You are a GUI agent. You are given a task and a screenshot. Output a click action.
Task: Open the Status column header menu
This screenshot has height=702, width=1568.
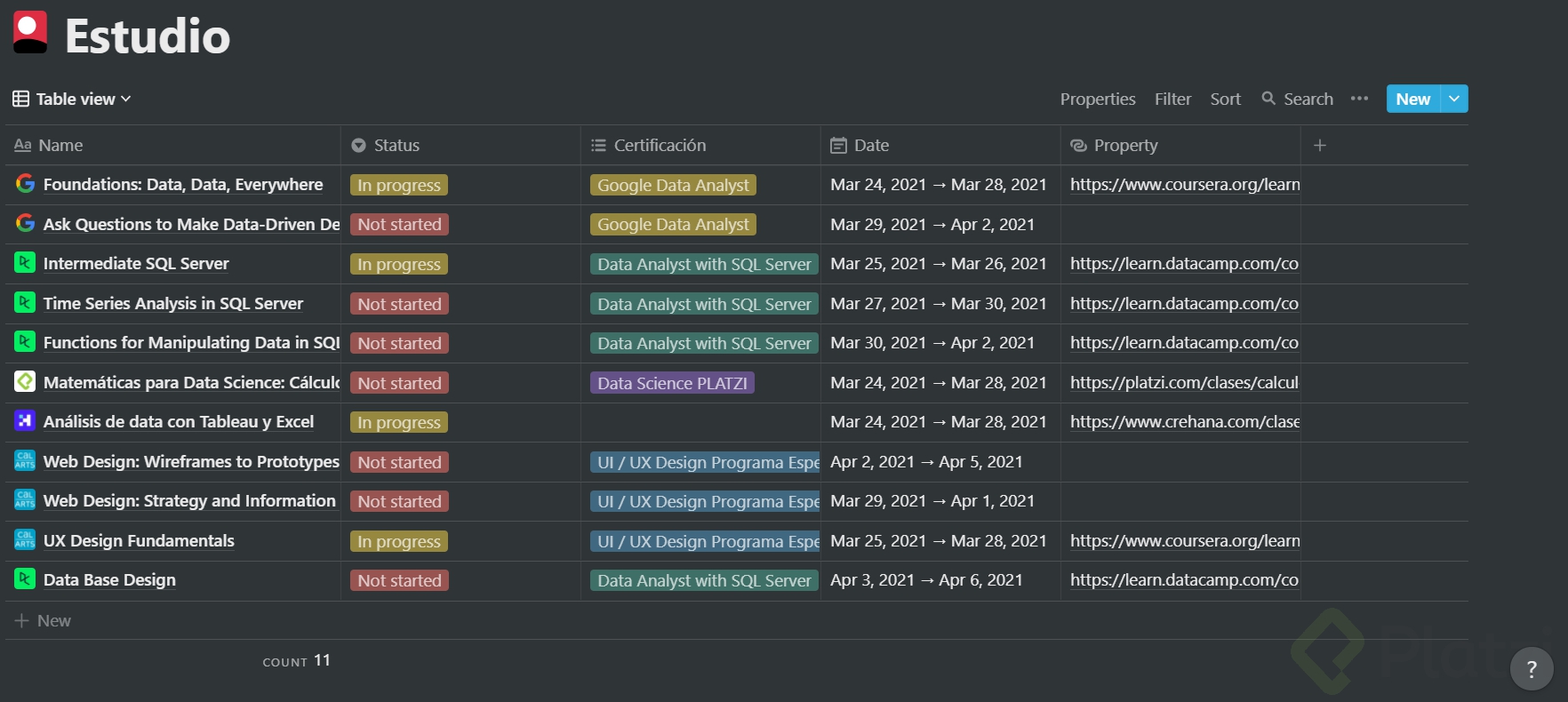(x=396, y=145)
